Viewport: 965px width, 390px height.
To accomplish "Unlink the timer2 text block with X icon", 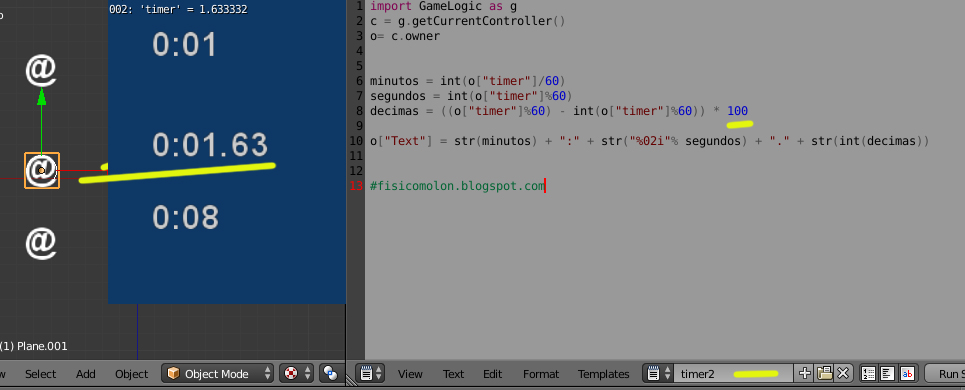I will 843,373.
